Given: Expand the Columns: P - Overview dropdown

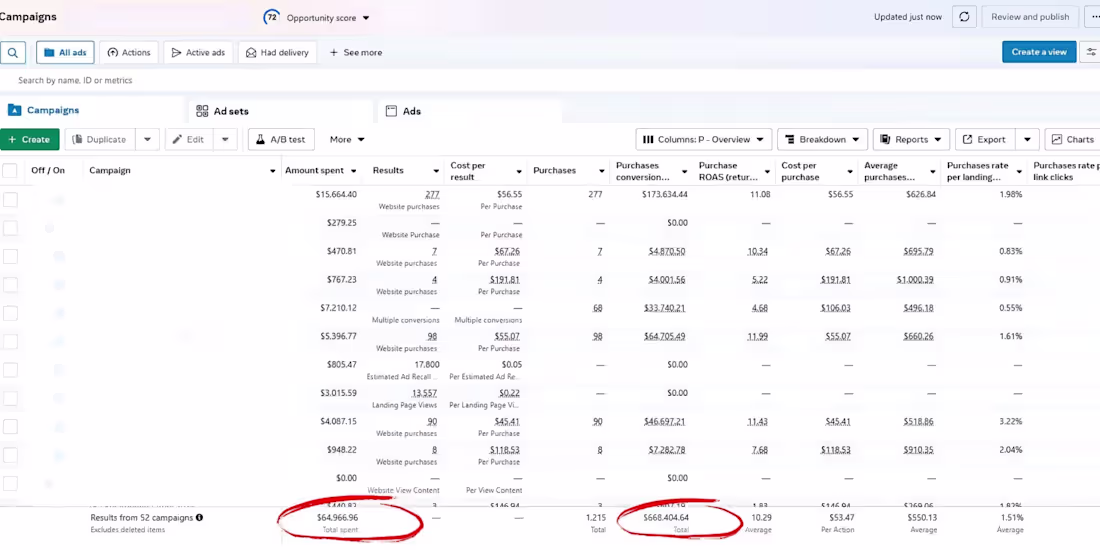Looking at the screenshot, I should (704, 140).
